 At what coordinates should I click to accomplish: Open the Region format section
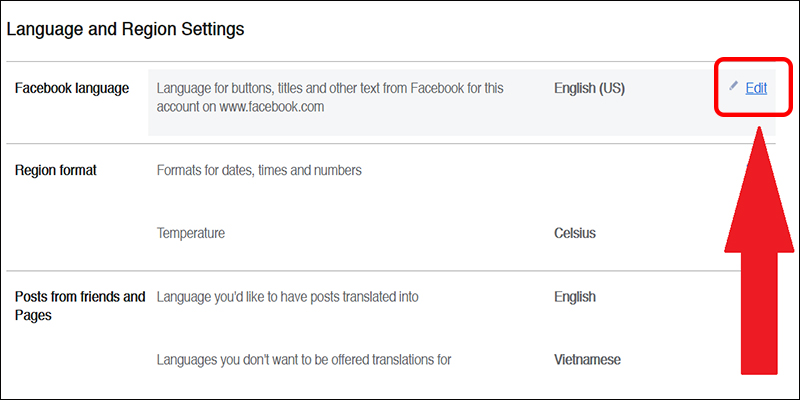pyautogui.click(x=56, y=170)
